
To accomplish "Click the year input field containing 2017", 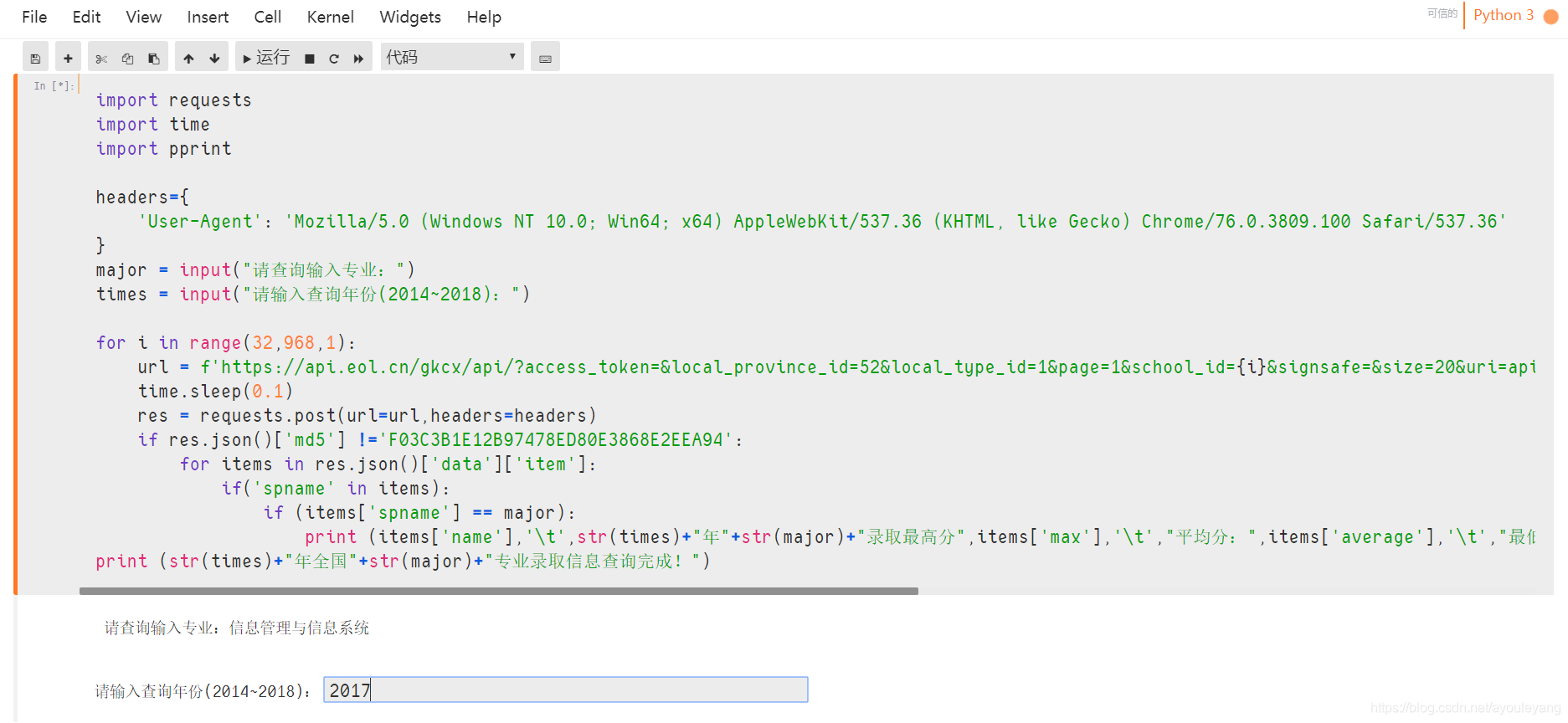I will pyautogui.click(x=566, y=690).
